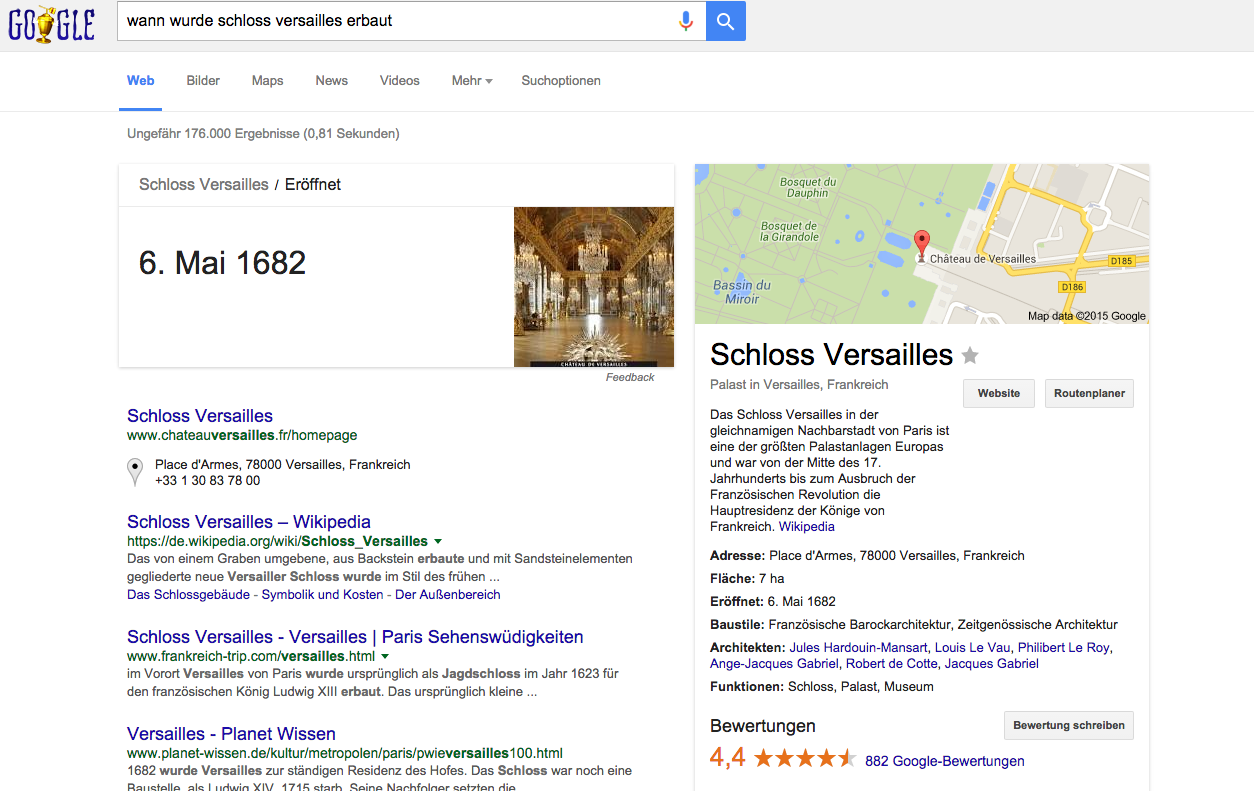The height and width of the screenshot is (791, 1254).
Task: Click Eröffnet: 6. Mai 1682 row
Action: coord(773,602)
